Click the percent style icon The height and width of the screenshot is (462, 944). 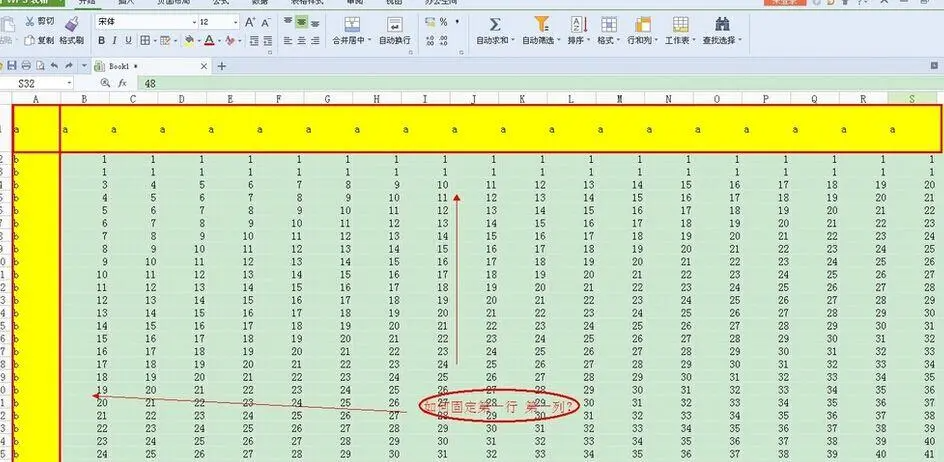click(443, 22)
